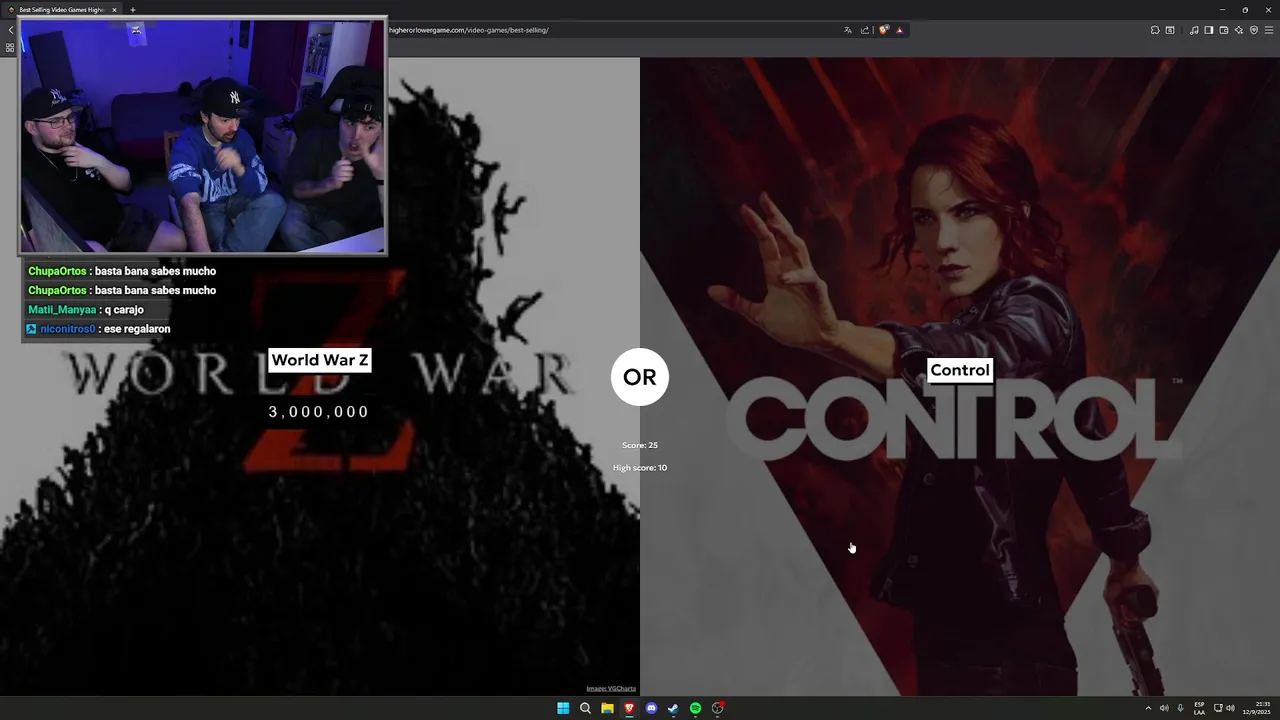
Task: Click the icon right of the extensions icon
Action: tap(1170, 30)
